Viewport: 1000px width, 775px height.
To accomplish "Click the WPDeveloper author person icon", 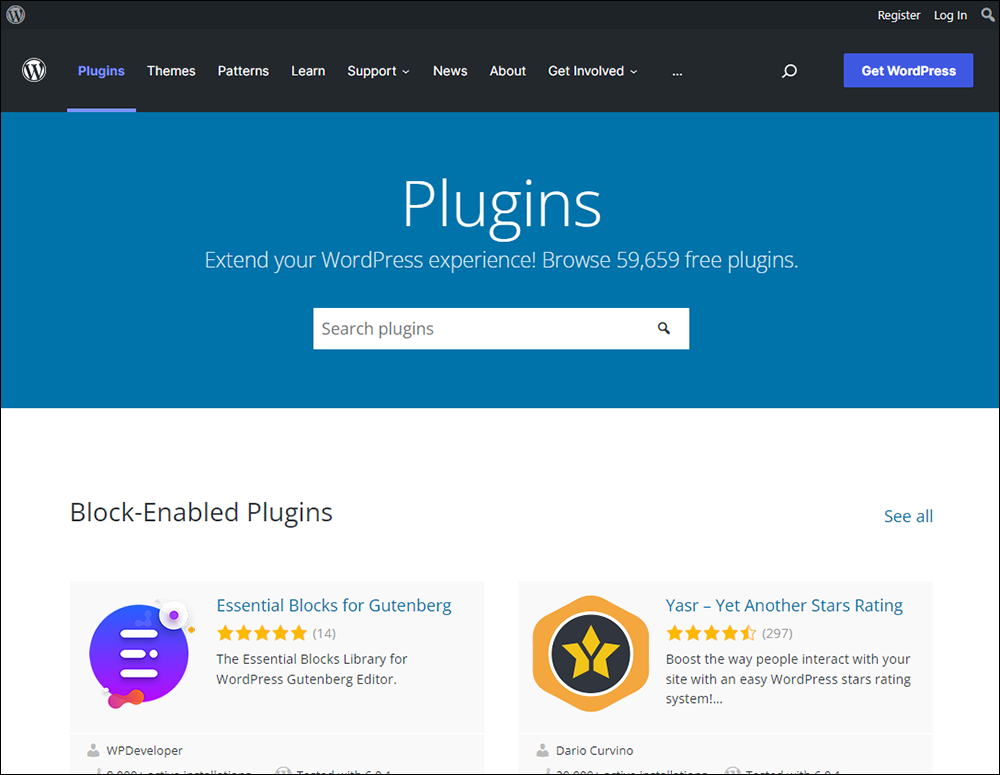I will click(x=93, y=750).
